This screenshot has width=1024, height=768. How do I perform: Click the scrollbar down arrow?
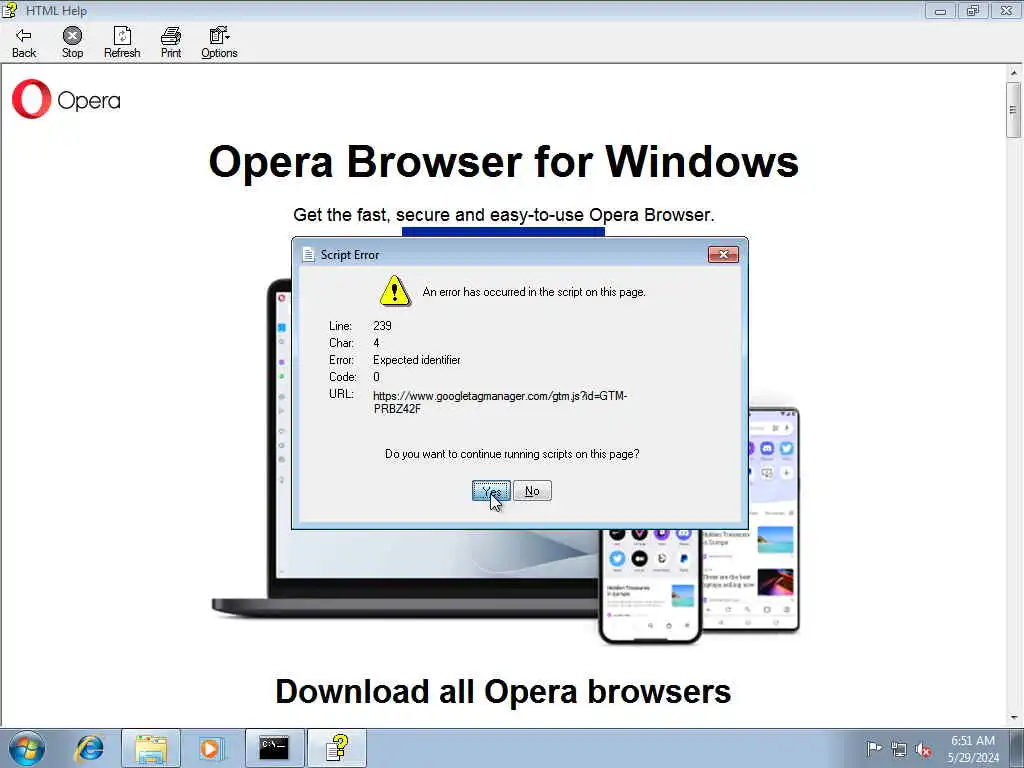pyautogui.click(x=1014, y=718)
